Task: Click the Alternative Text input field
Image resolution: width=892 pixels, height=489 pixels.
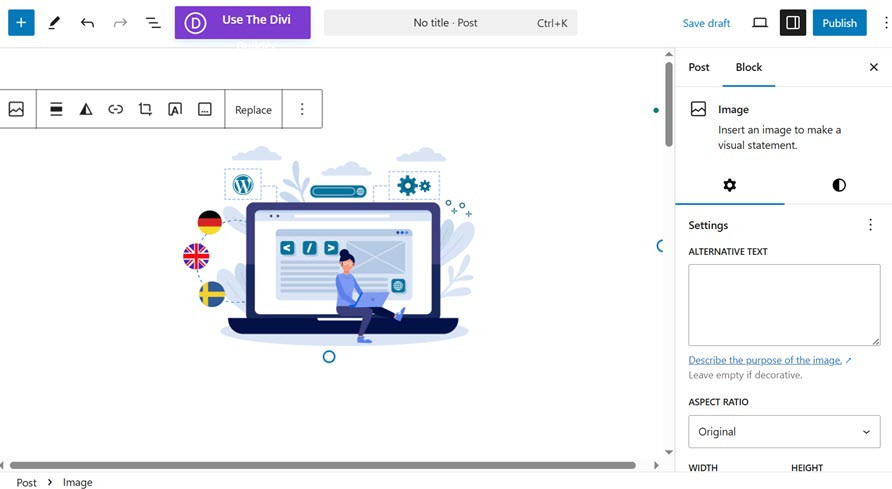Action: pos(784,305)
